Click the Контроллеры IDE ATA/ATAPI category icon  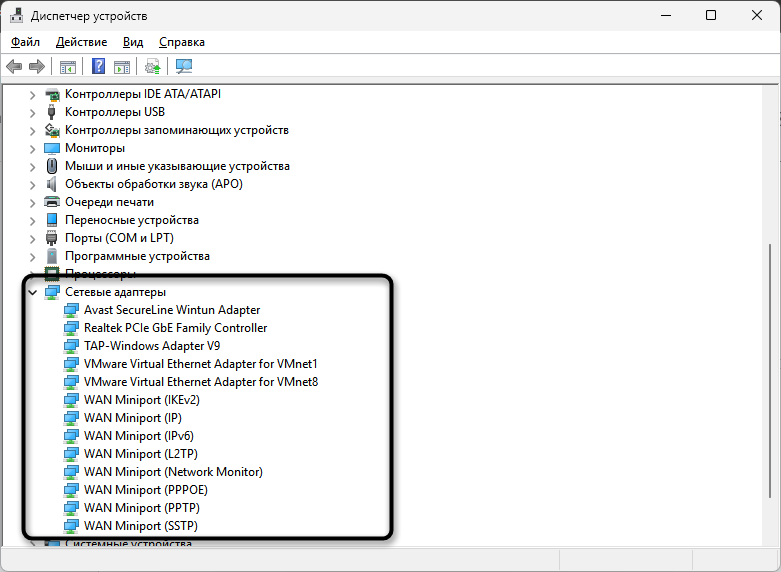coord(52,94)
